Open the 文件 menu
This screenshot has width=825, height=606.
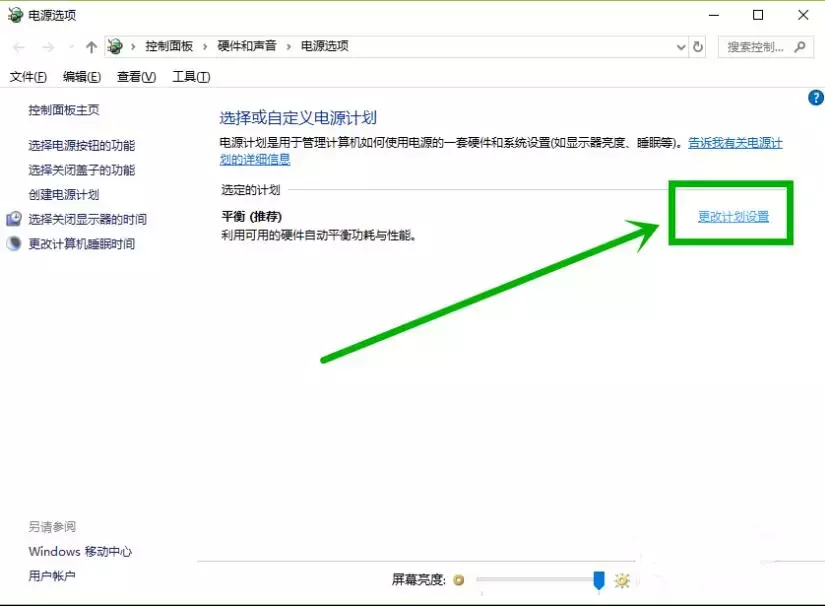click(x=26, y=76)
